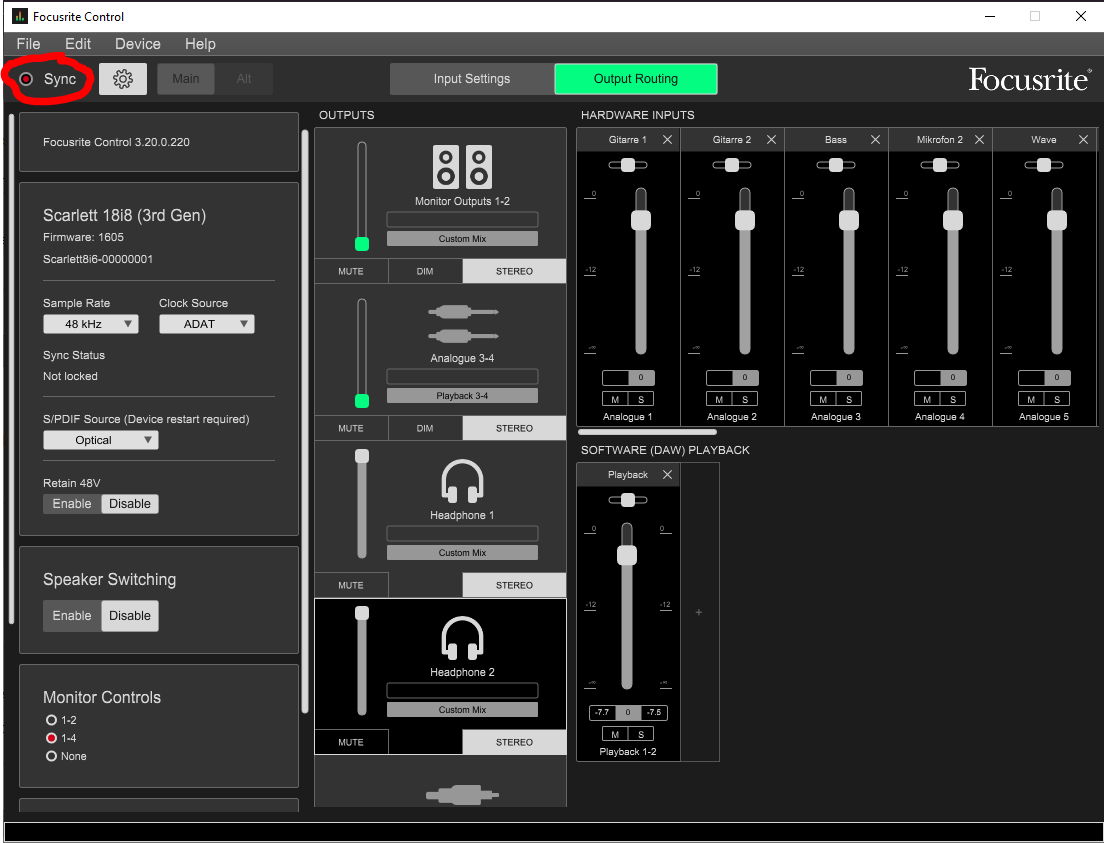This screenshot has width=1104, height=843.
Task: Click the Sync status indicator icon
Action: 26,79
